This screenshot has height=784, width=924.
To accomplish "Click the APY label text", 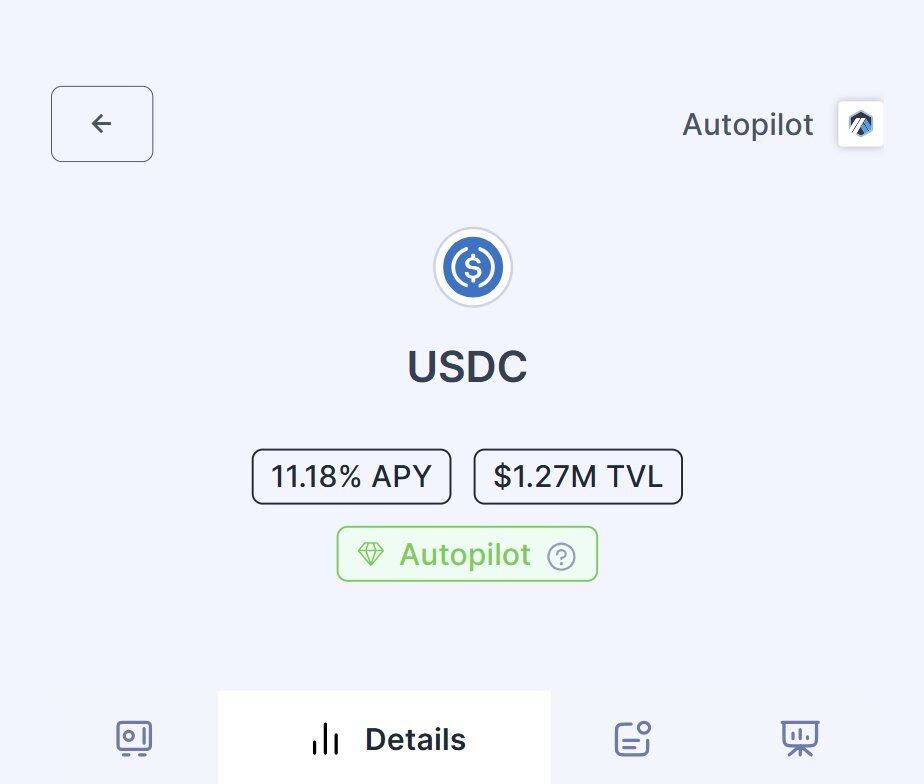I will click(x=401, y=477).
